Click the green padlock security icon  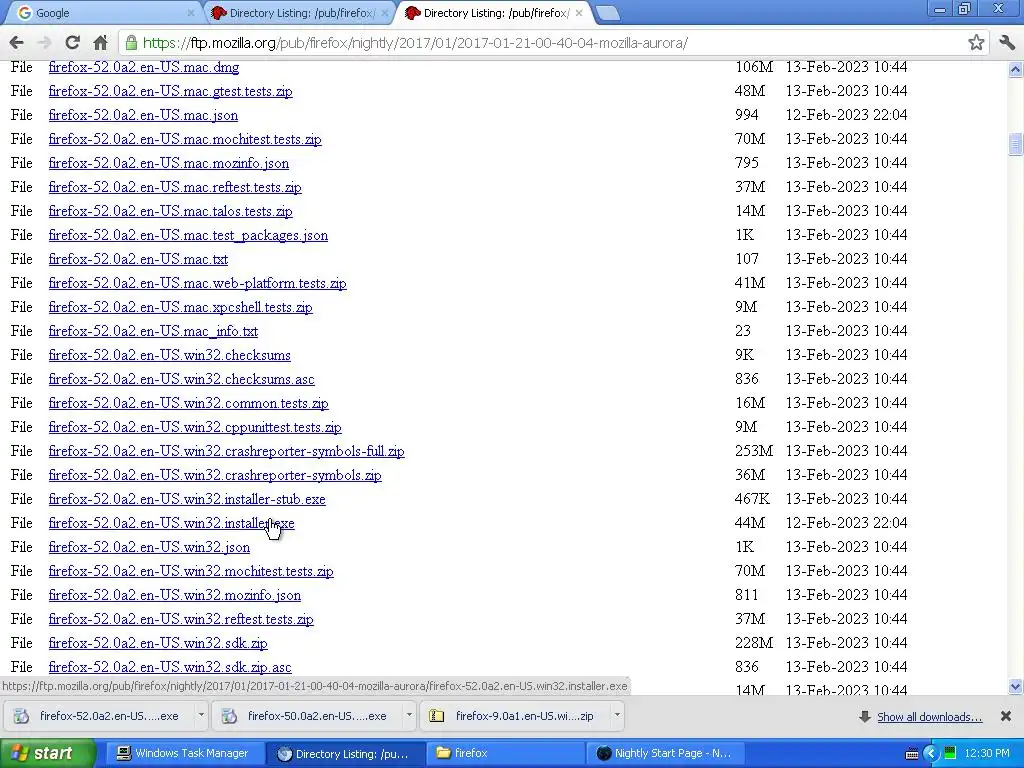[131, 43]
